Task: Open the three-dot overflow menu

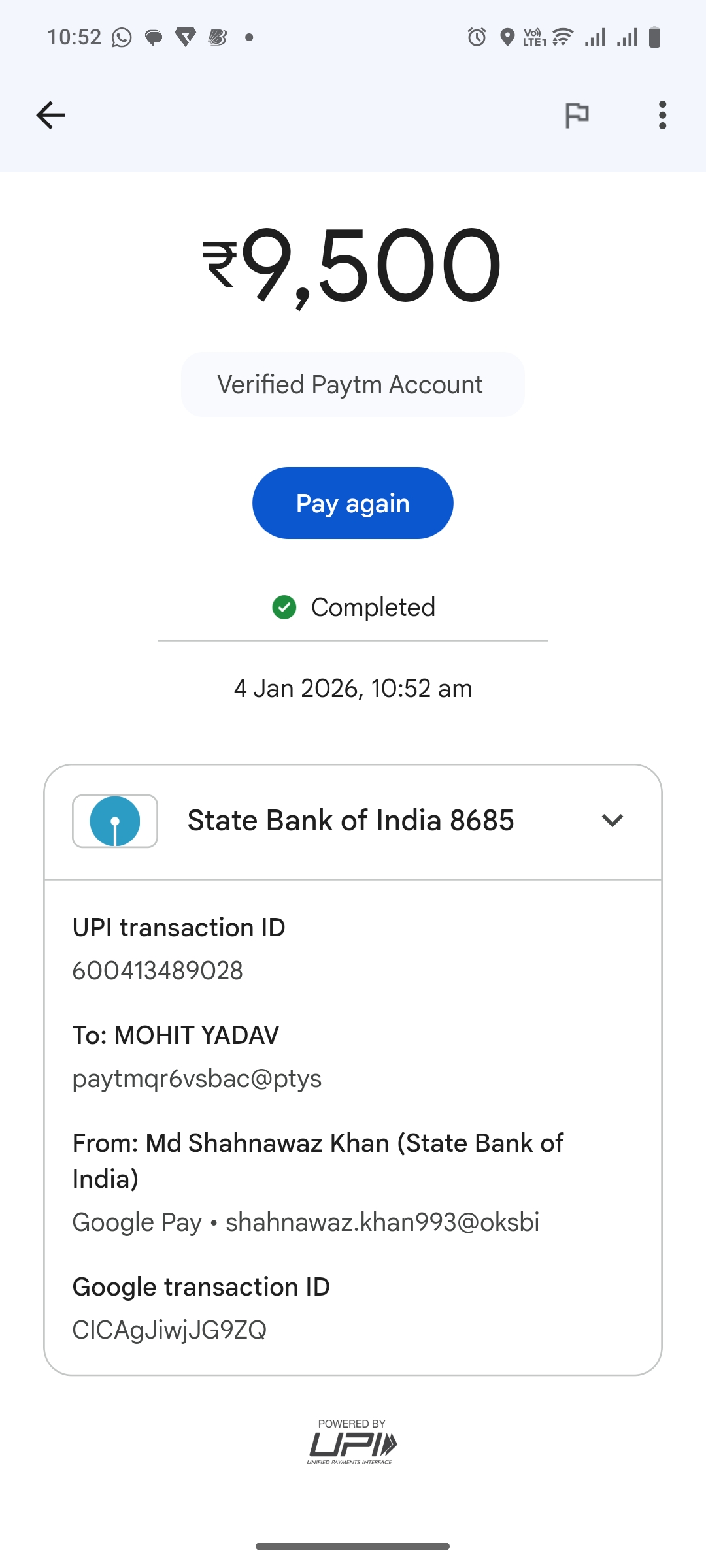Action: click(662, 116)
